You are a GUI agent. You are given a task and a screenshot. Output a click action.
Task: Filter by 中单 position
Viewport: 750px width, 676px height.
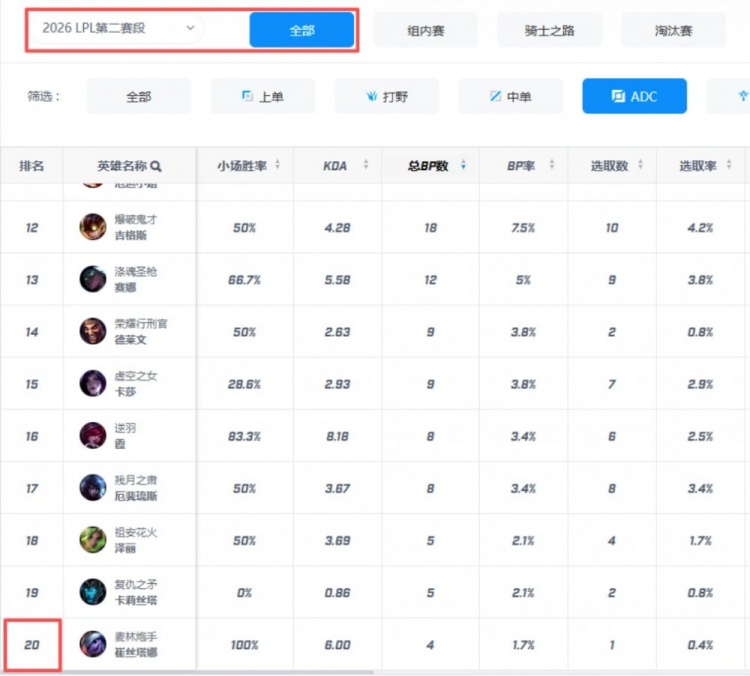[x=510, y=97]
